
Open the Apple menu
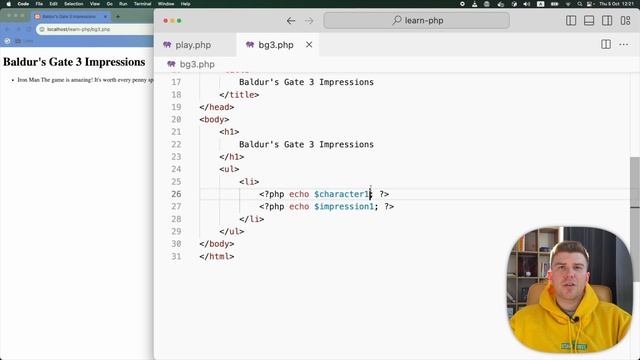pyautogui.click(x=9, y=4)
